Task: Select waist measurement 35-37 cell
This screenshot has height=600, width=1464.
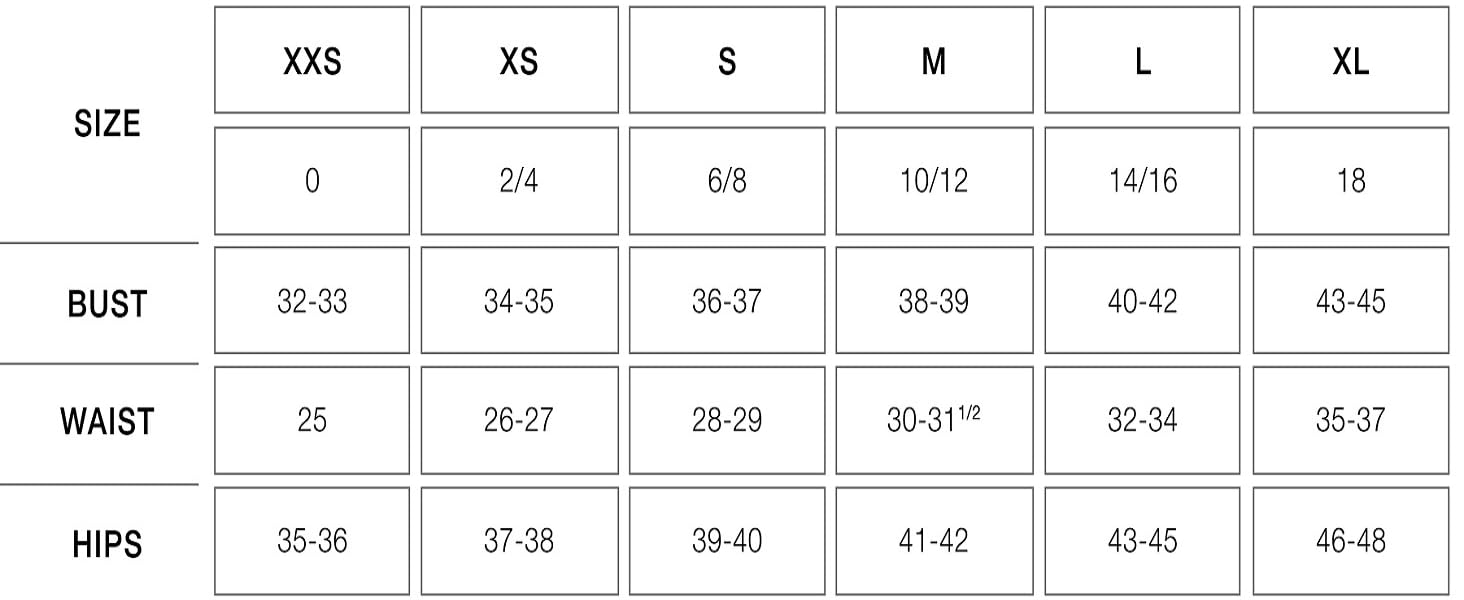Action: 1350,420
